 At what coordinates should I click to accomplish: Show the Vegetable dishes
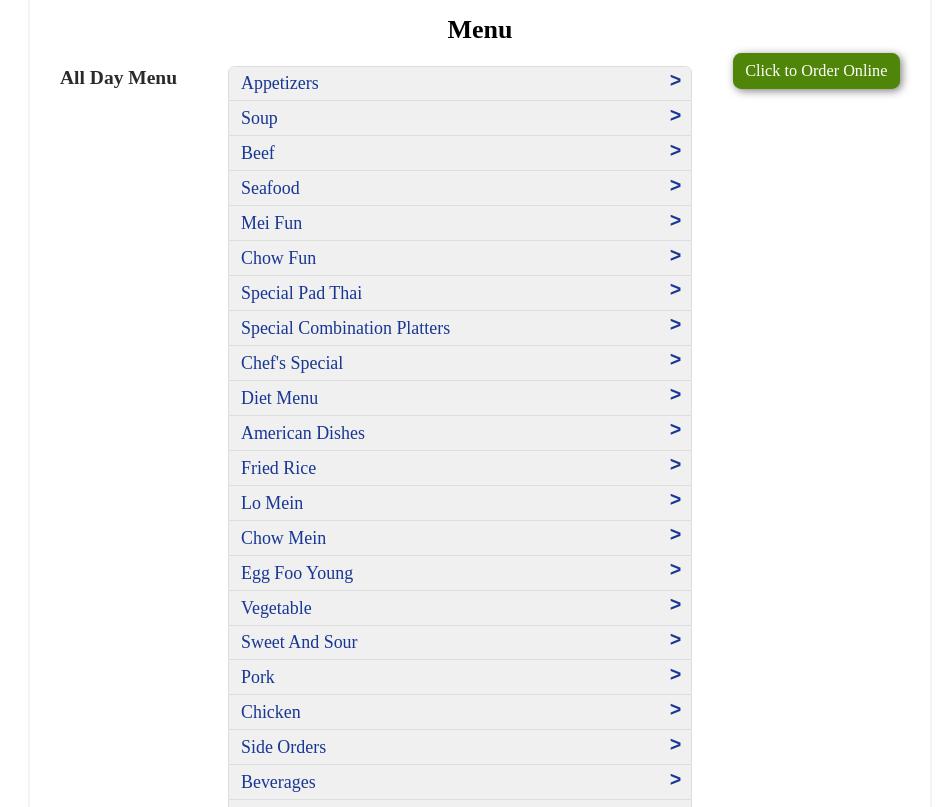pyautogui.click(x=276, y=608)
